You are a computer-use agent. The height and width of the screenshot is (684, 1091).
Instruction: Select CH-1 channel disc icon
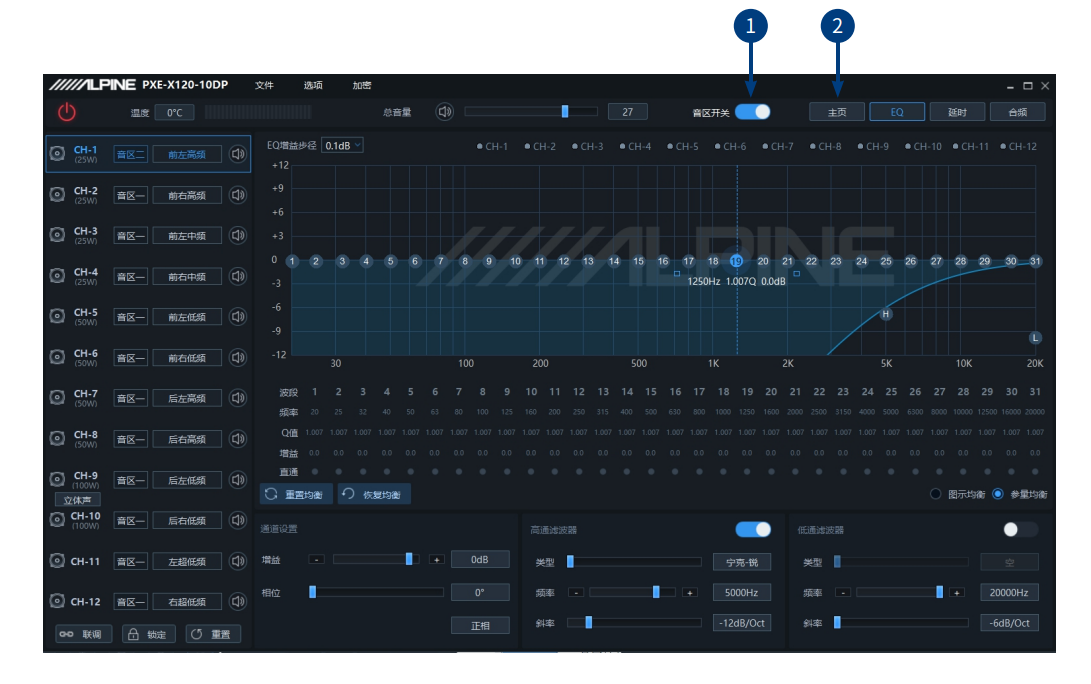tap(57, 154)
